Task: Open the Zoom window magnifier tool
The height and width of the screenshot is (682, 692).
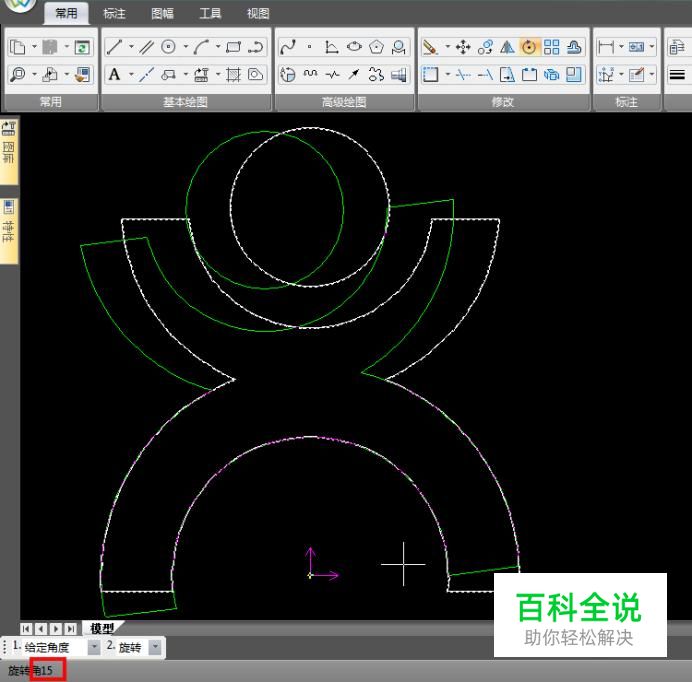Action: (x=18, y=74)
